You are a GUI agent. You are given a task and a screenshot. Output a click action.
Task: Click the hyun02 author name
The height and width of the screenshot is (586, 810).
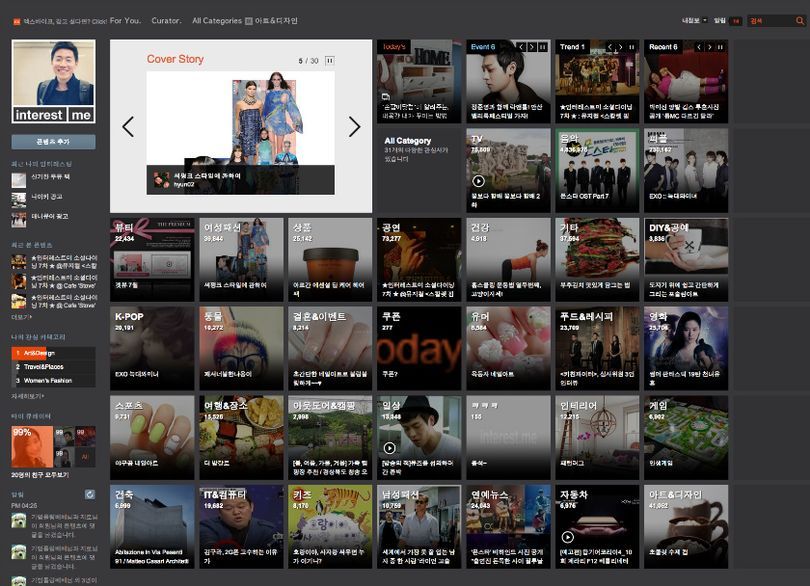[x=184, y=184]
